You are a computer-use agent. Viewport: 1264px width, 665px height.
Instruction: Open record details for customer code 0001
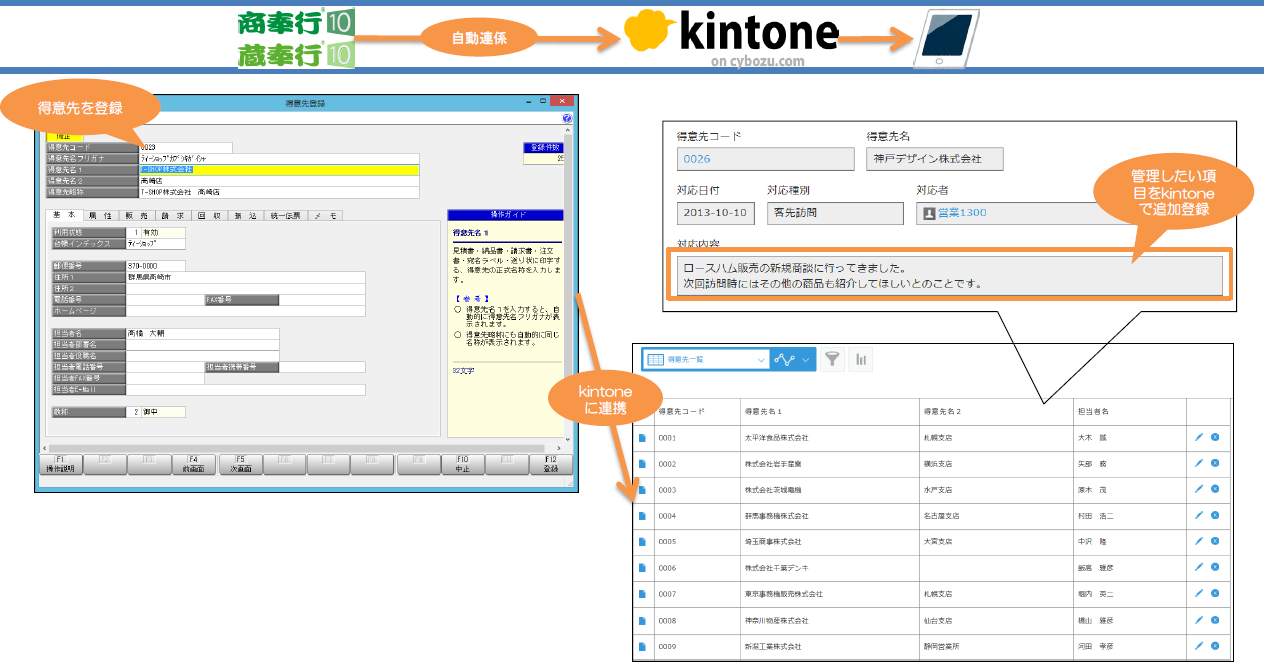(643, 438)
